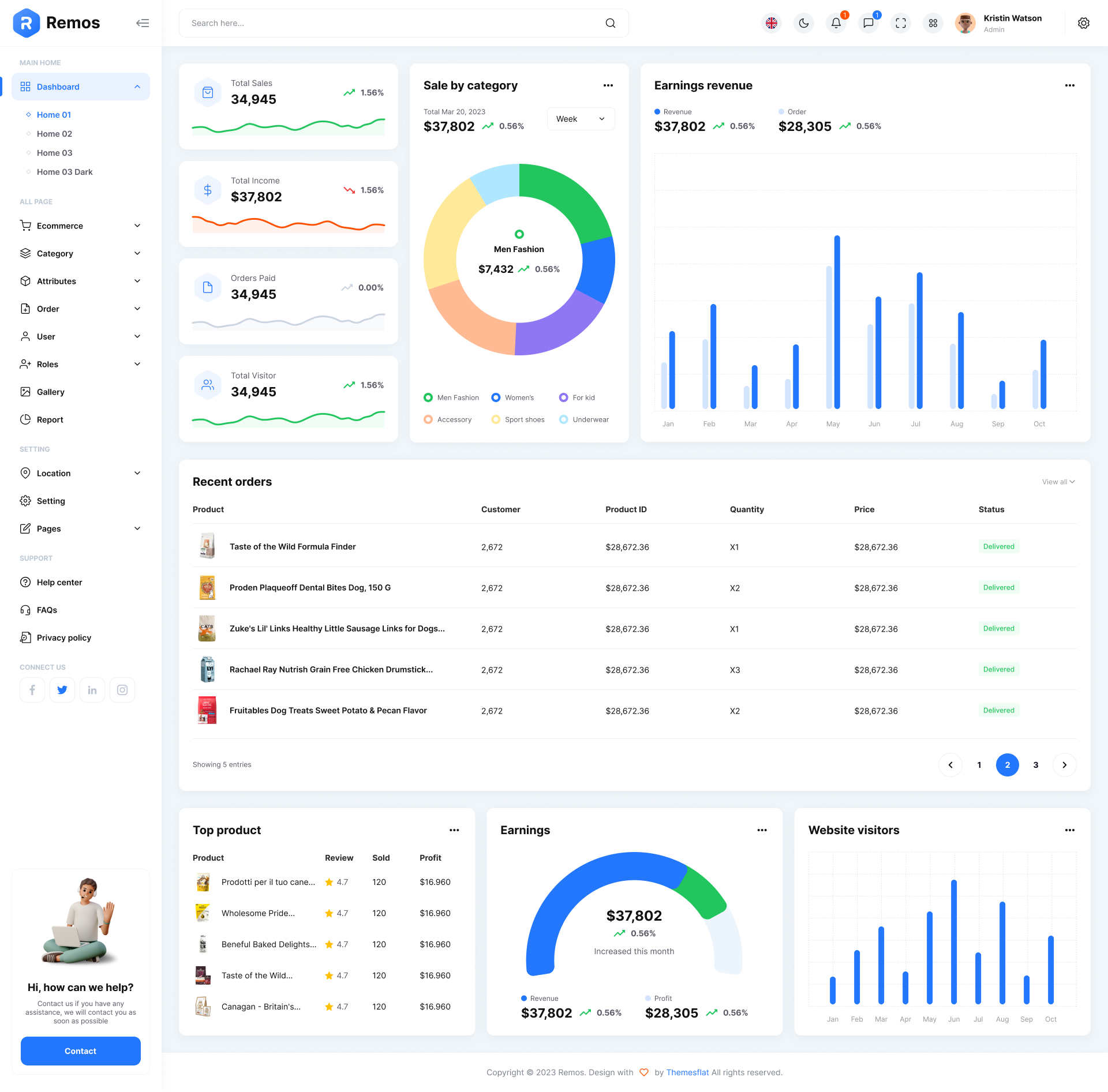Toggle dark mode with the moon icon

[x=803, y=23]
